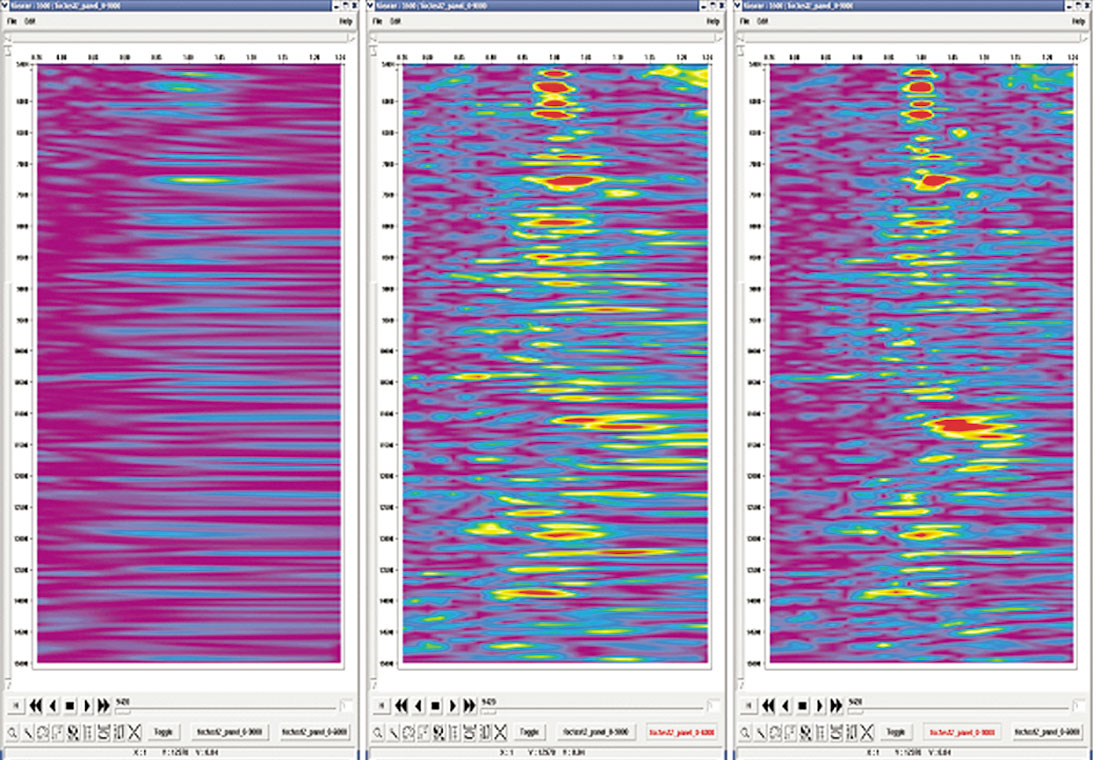Click the zoom magnifier tool in the right window

tap(746, 733)
